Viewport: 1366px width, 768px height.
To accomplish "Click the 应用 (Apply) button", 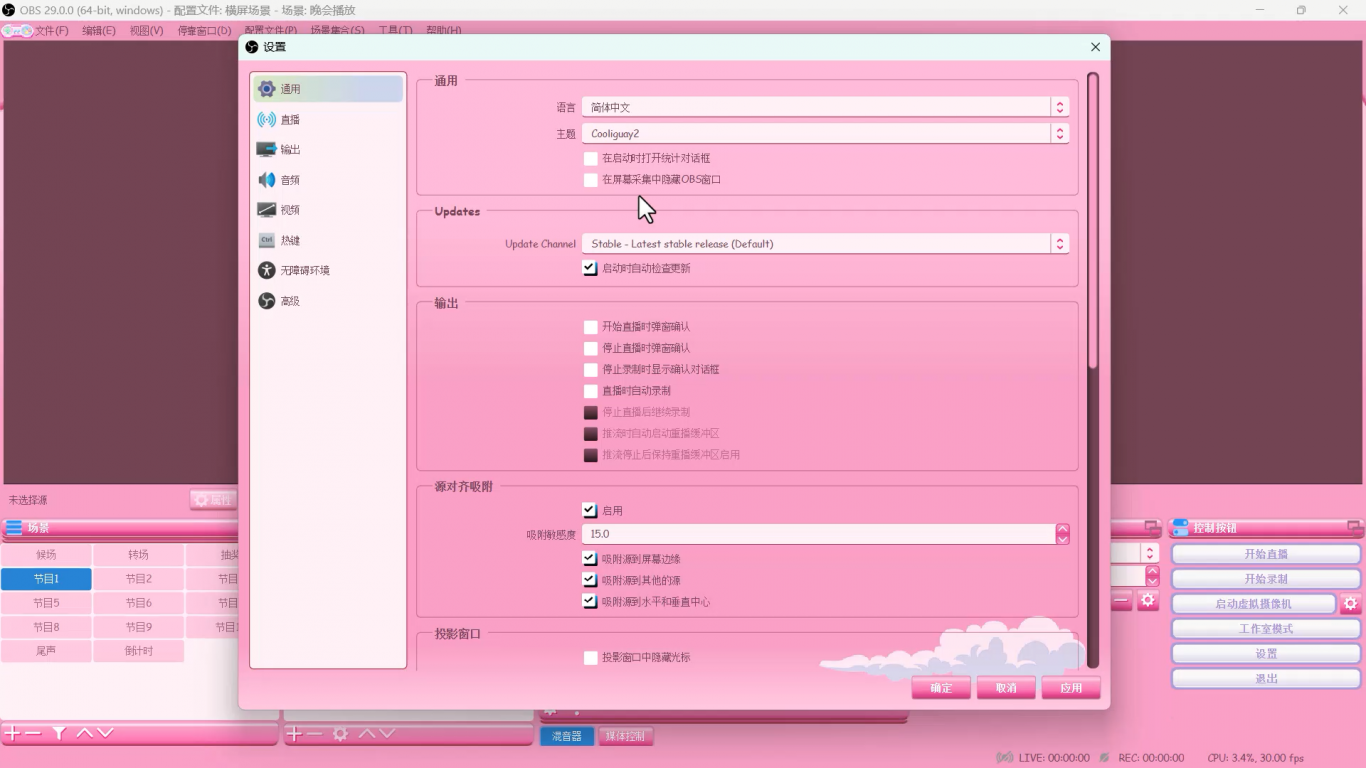I will [1071, 688].
